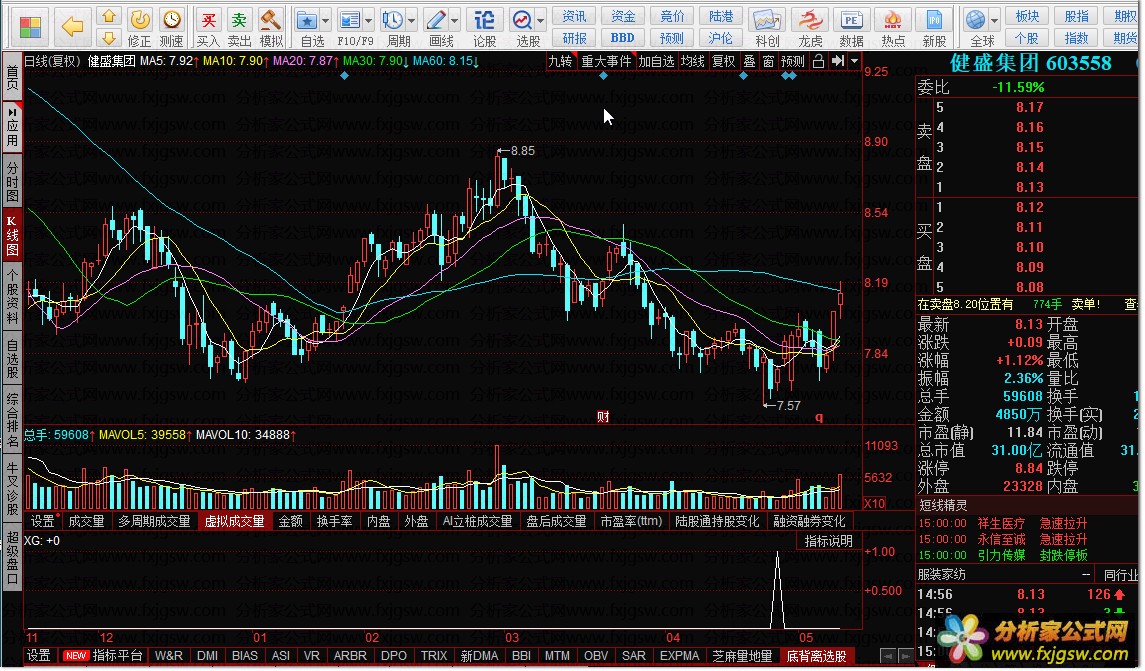Click the 设置 tab of volume panel
The image size is (1145, 671).
42,521
